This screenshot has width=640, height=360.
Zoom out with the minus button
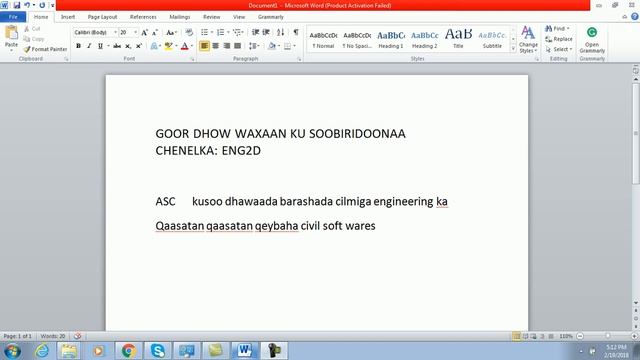tap(580, 336)
